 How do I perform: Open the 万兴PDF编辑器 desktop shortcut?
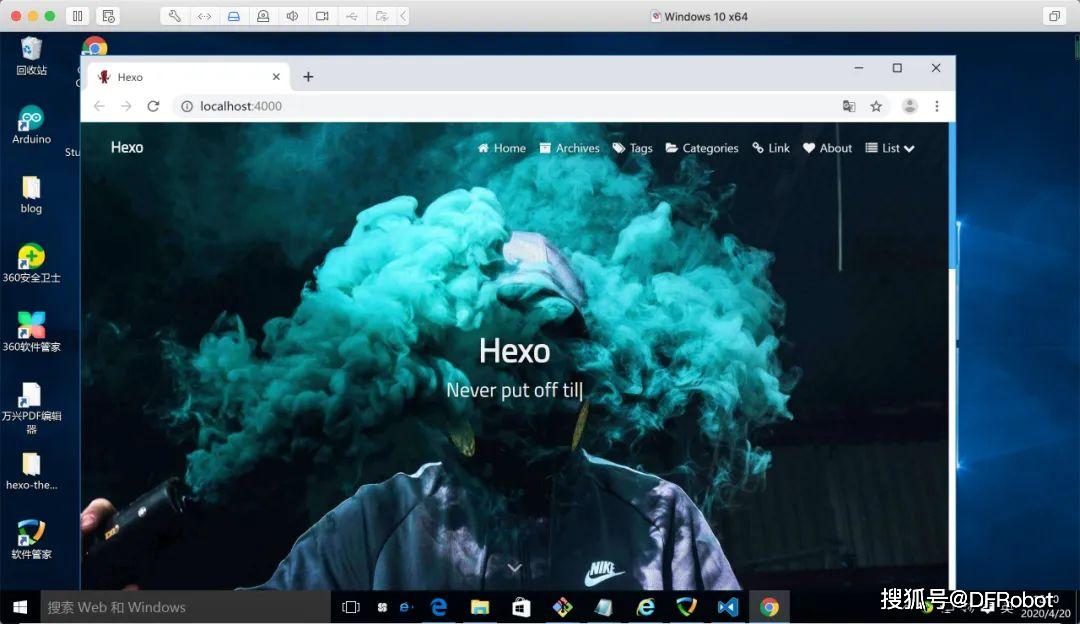point(31,408)
